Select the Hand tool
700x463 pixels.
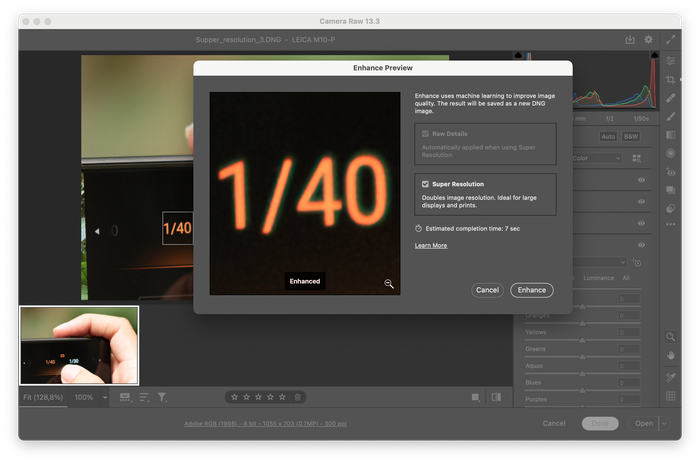(x=671, y=355)
